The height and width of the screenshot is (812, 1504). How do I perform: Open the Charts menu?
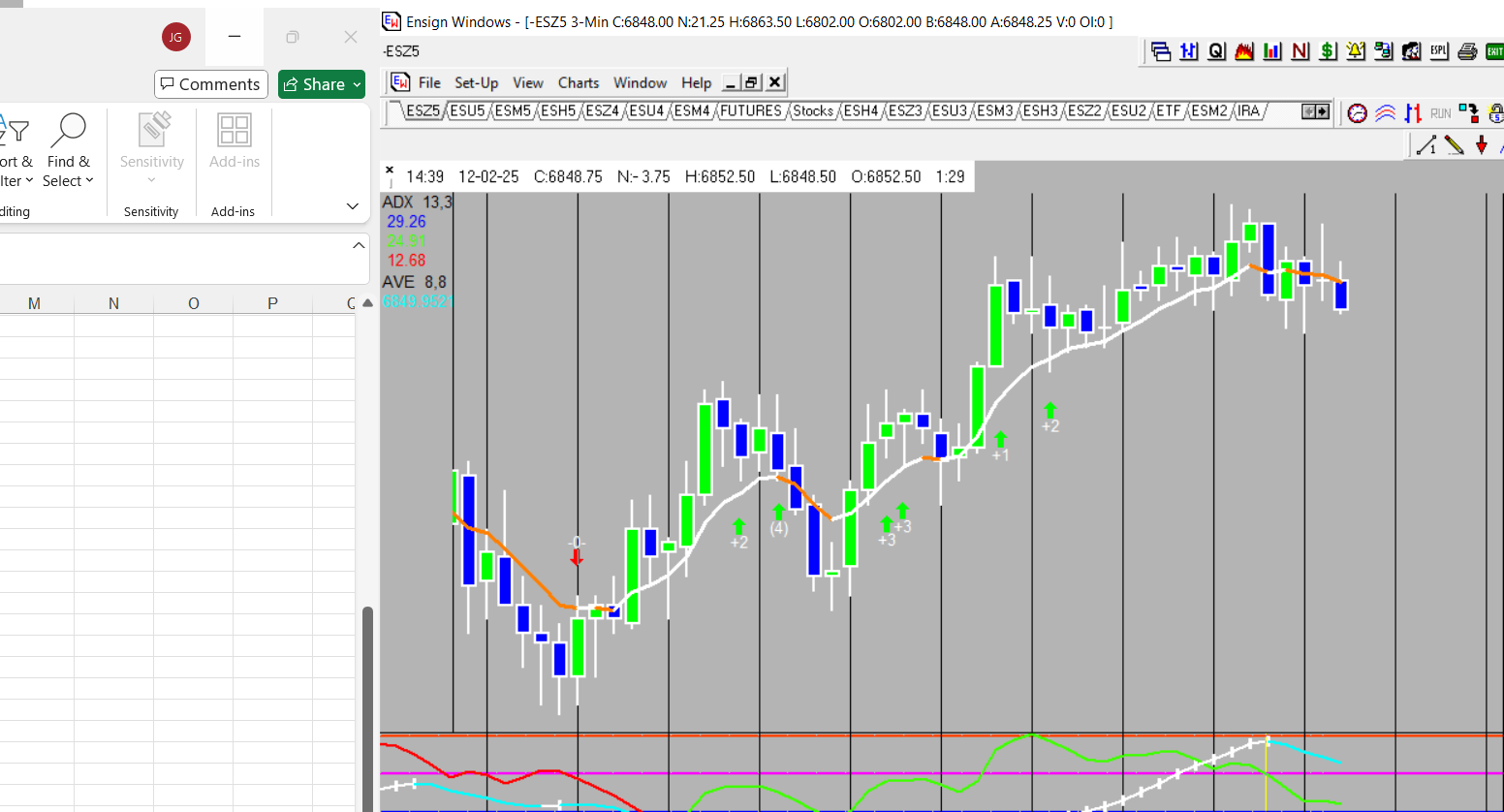[x=578, y=83]
